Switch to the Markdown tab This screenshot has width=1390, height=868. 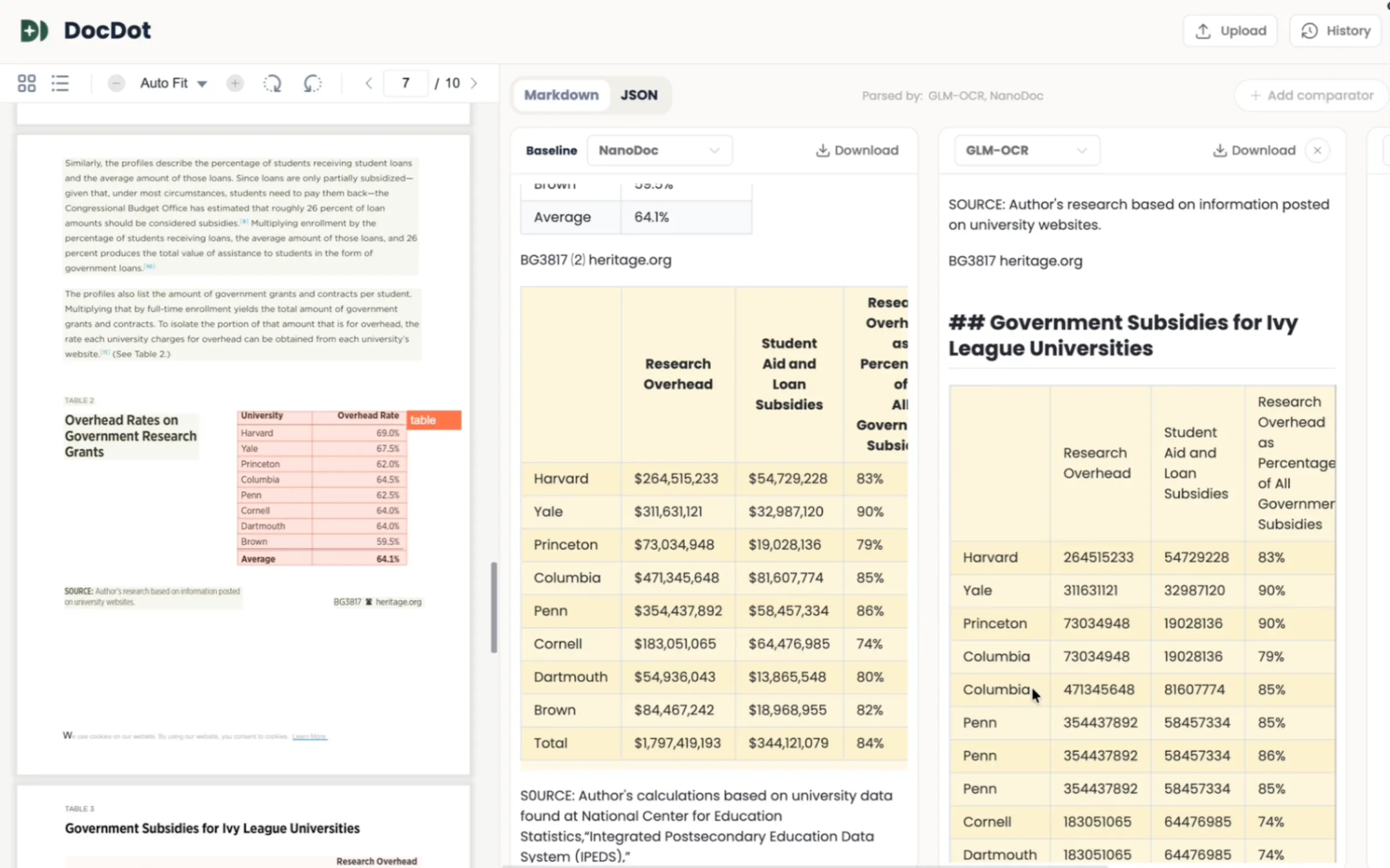point(561,95)
